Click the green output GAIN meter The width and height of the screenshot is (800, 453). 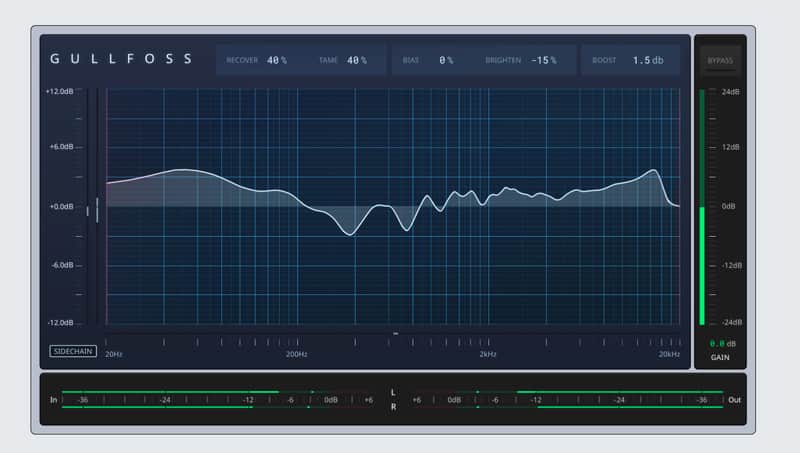pos(702,207)
